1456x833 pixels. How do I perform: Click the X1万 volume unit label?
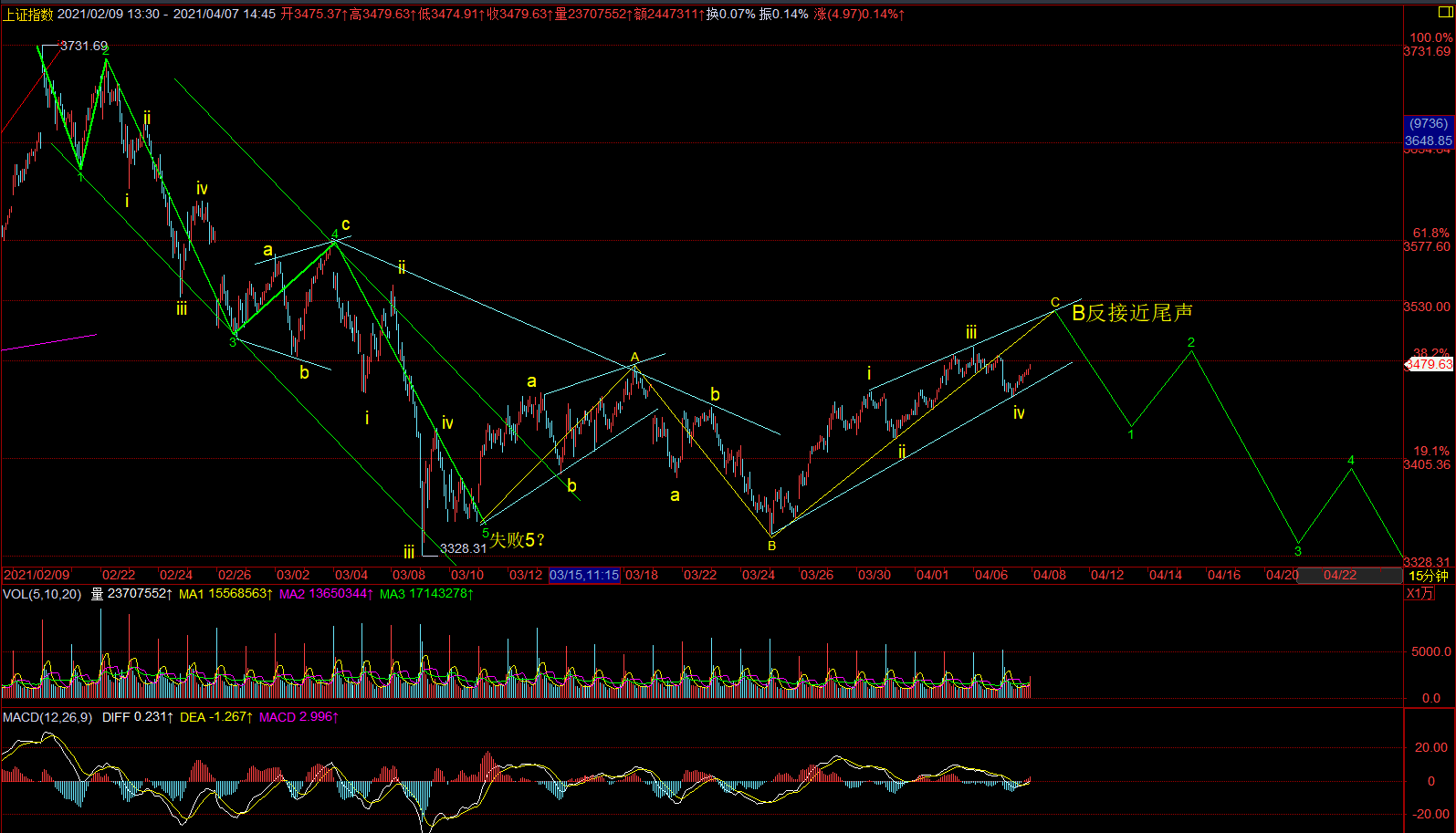(1419, 594)
